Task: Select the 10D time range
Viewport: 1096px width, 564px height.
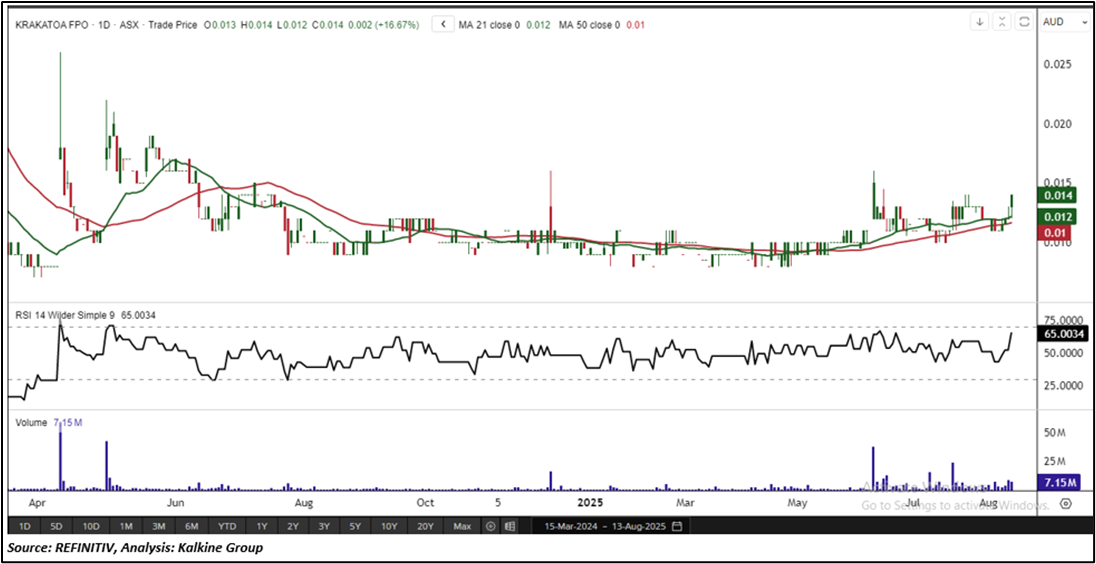Action: pos(91,526)
